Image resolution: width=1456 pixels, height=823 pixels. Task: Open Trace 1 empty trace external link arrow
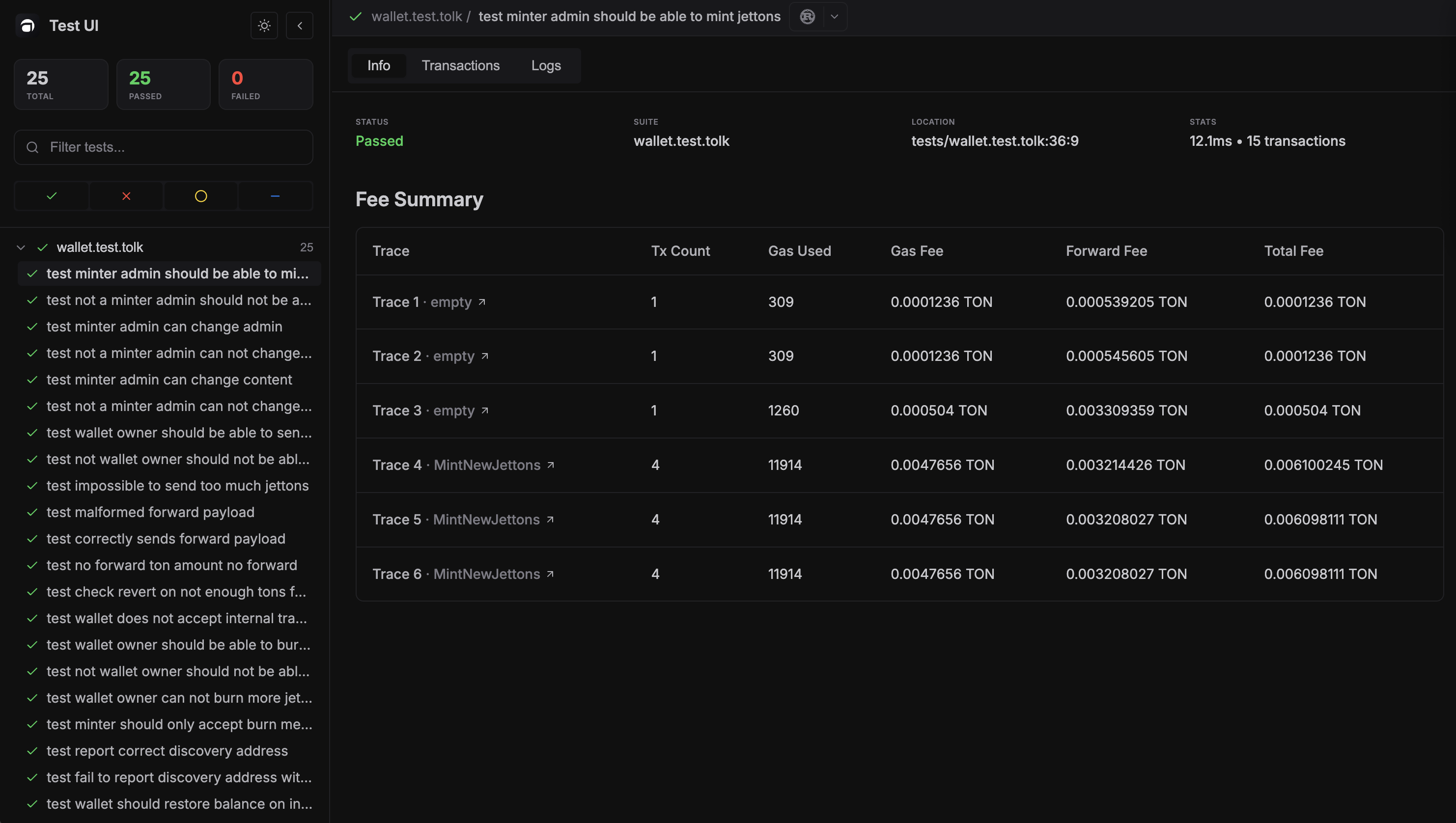click(483, 302)
